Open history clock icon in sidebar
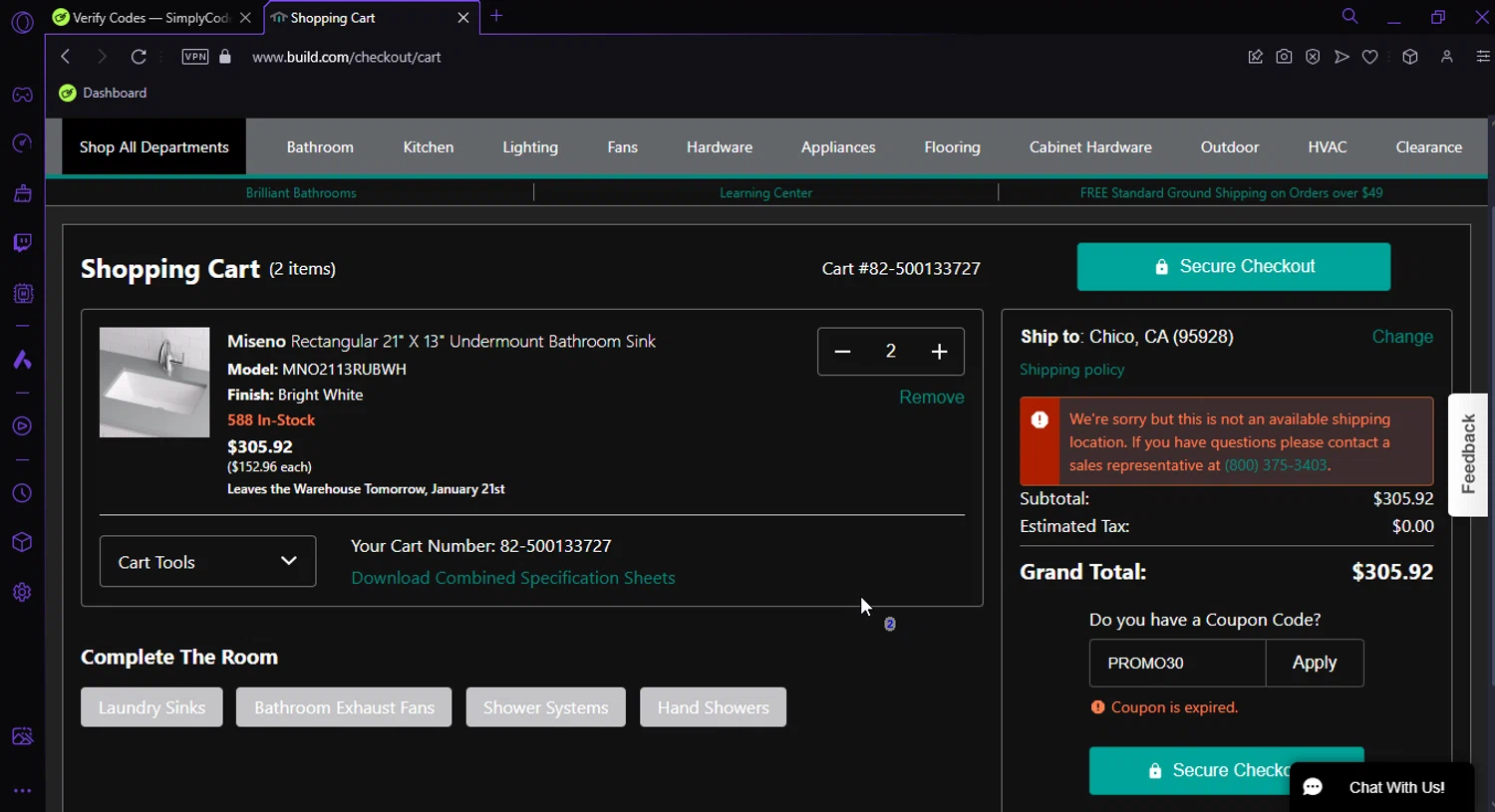Image resolution: width=1495 pixels, height=812 pixels. 22,493
